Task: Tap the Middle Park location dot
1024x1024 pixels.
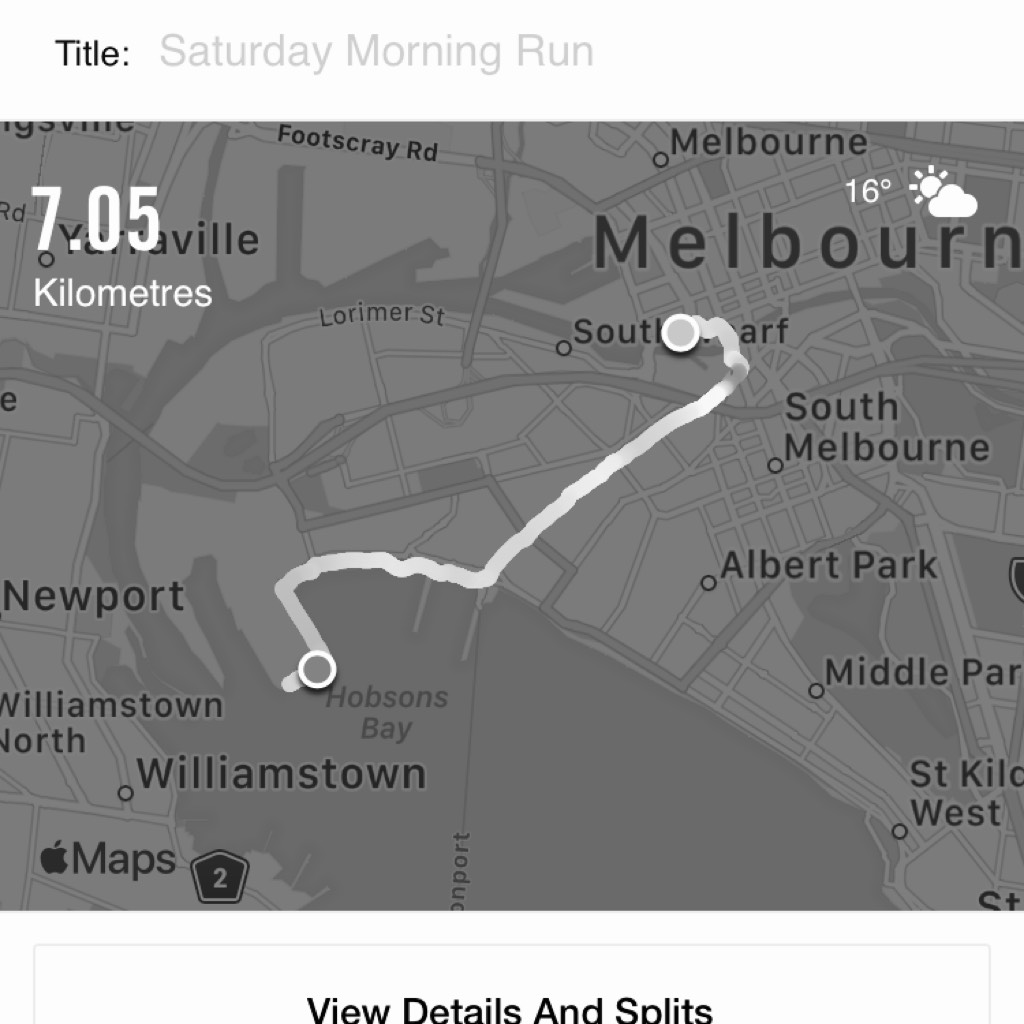Action: (816, 690)
